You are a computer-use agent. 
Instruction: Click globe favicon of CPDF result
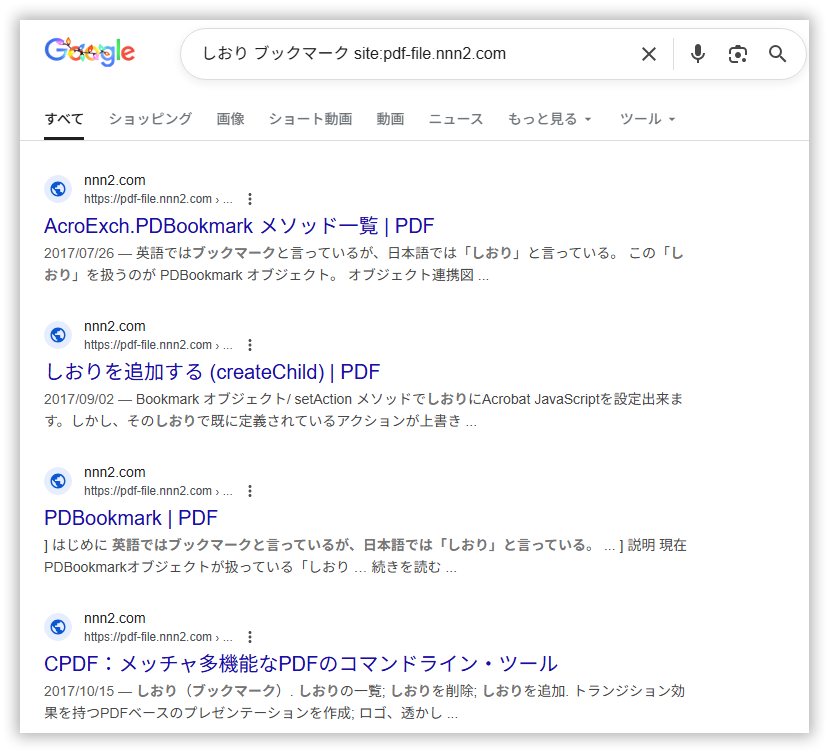click(x=58, y=627)
